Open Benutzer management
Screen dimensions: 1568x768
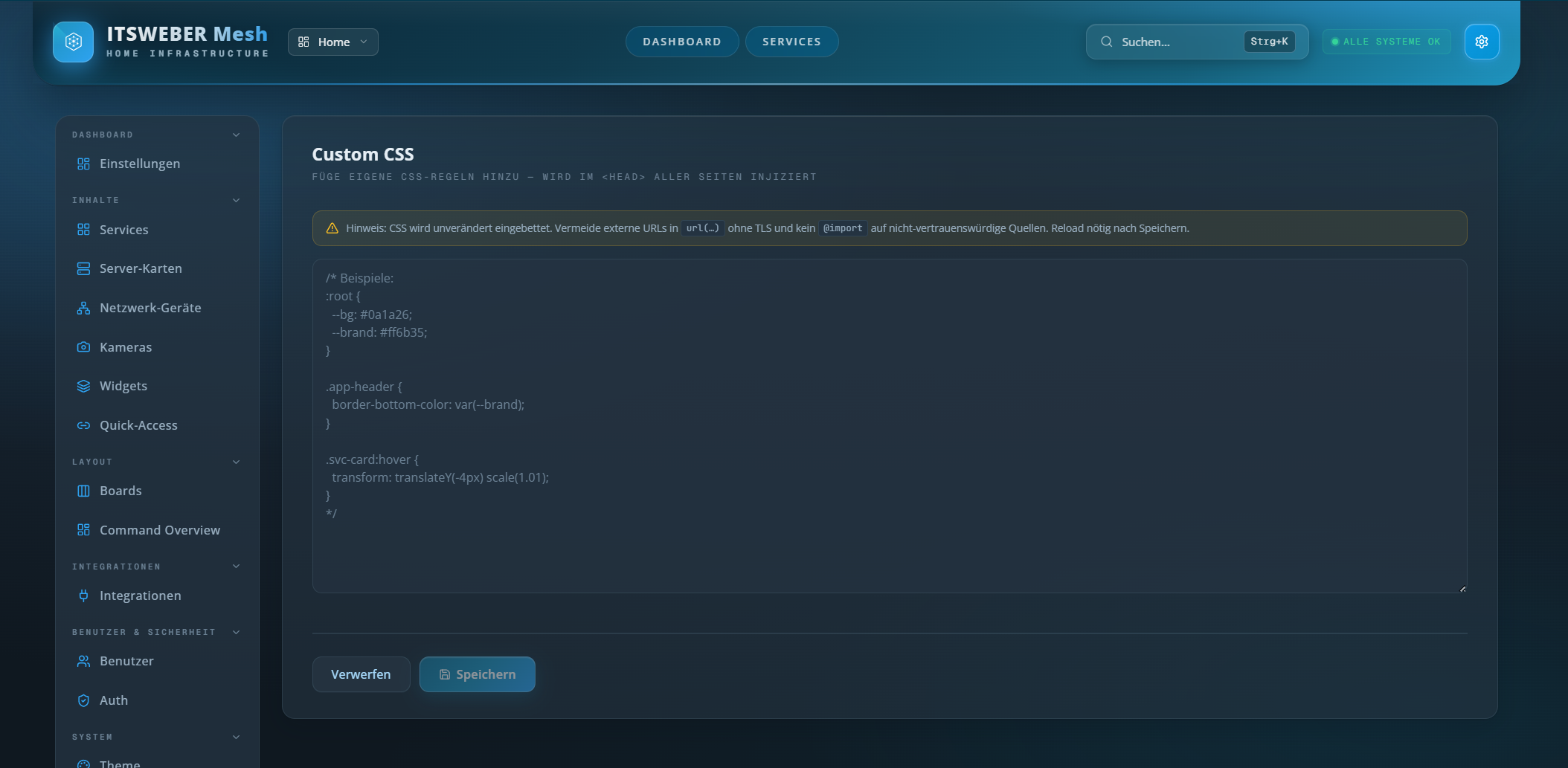pyautogui.click(x=157, y=661)
